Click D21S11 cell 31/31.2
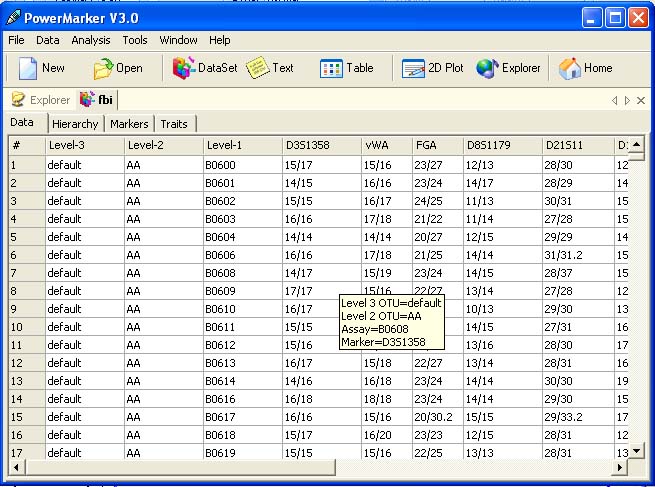Screen dimensions: 655x487 click(x=579, y=255)
